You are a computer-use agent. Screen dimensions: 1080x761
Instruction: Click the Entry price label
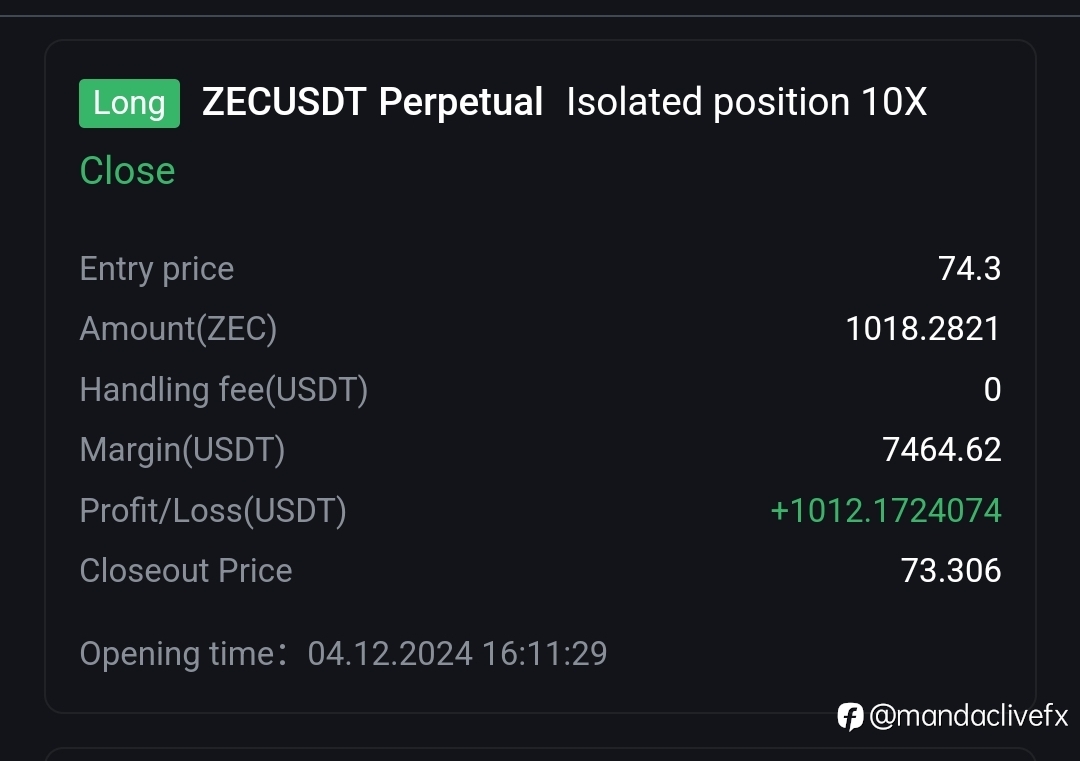tap(157, 269)
